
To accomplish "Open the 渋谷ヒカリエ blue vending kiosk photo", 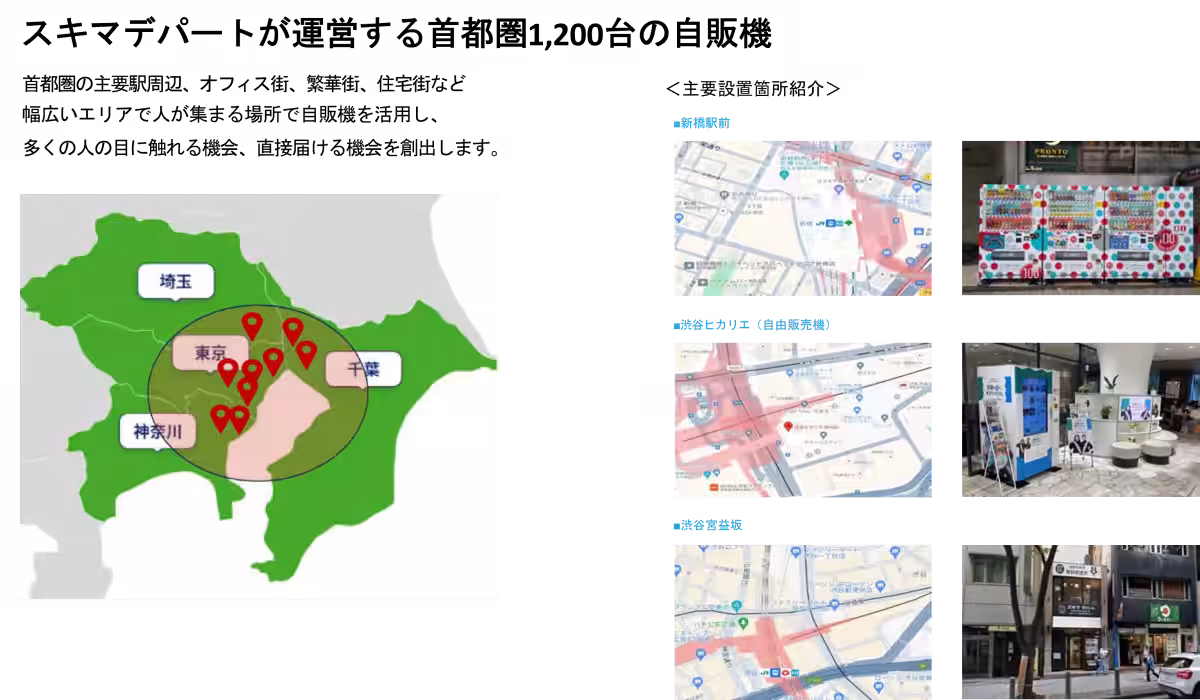I will click(1080, 420).
